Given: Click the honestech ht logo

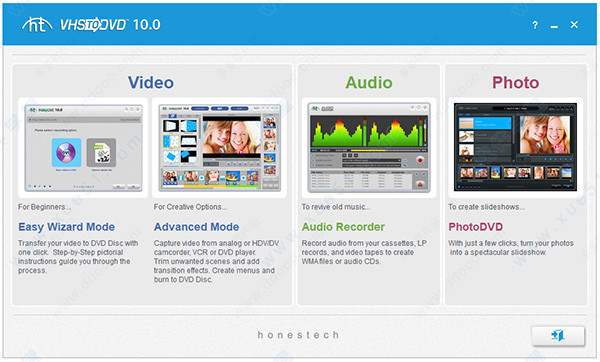Looking at the screenshot, I should coord(37,25).
